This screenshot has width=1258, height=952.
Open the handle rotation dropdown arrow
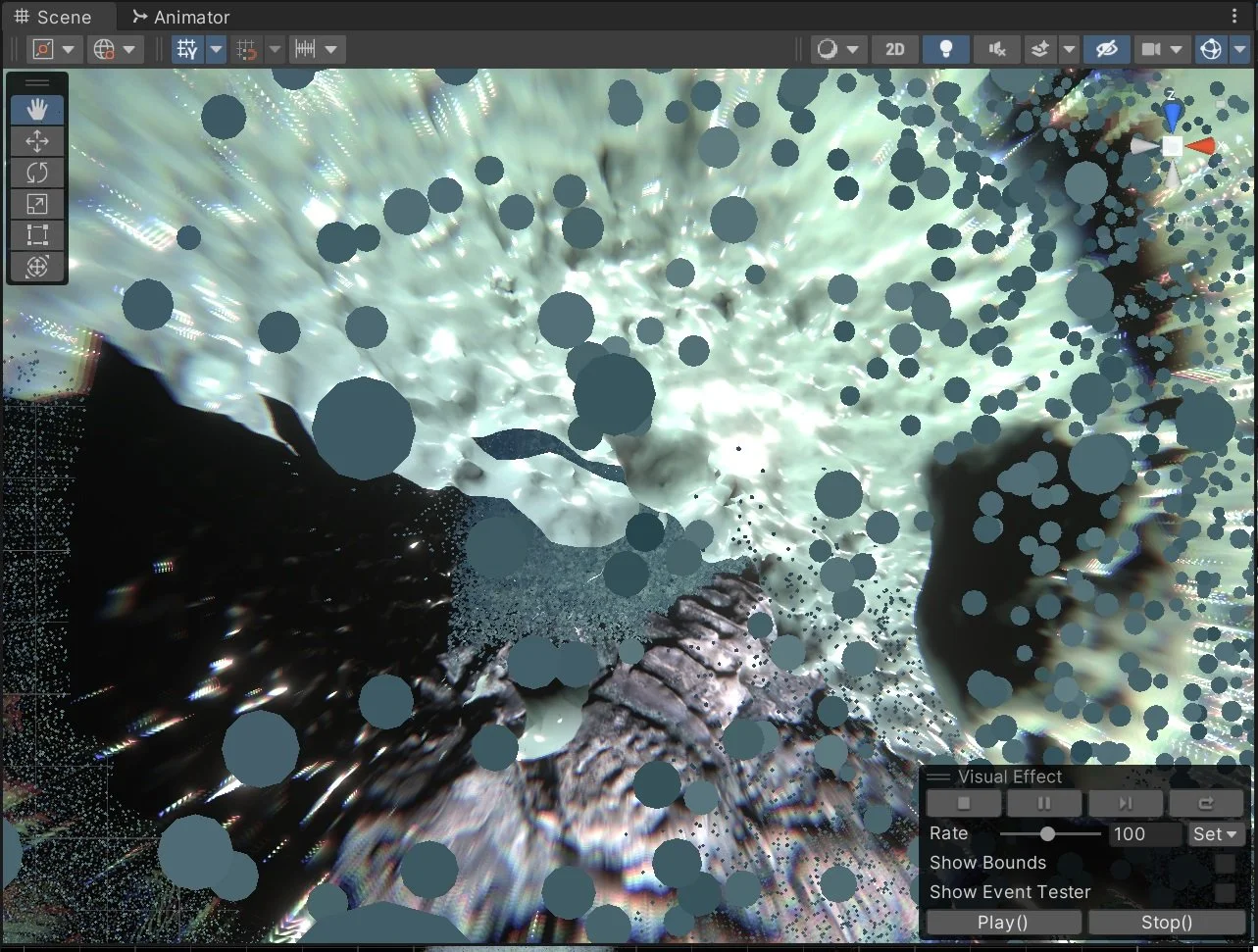click(x=129, y=49)
